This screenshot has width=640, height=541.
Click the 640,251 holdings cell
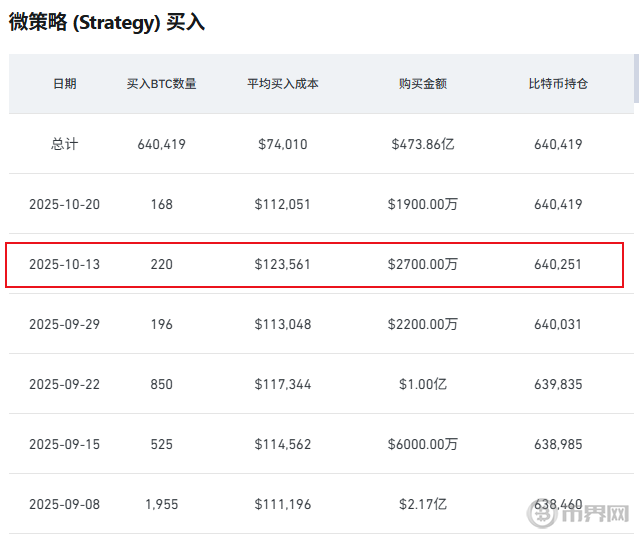coord(558,264)
